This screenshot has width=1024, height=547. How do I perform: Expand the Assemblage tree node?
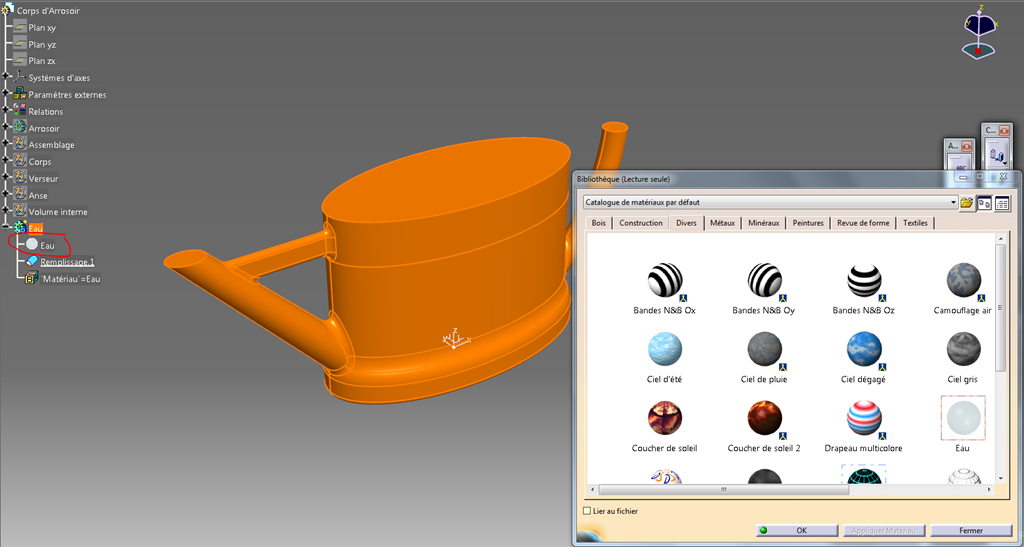coord(5,145)
